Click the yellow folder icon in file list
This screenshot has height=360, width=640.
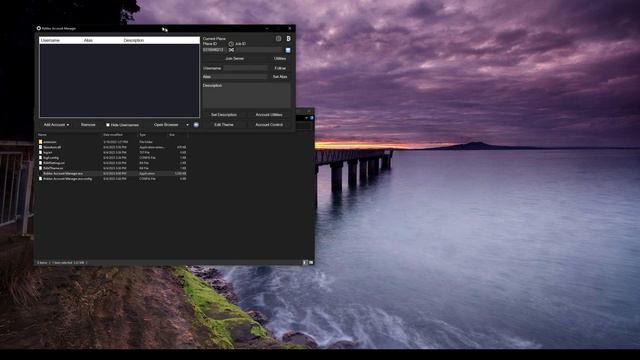(40, 142)
